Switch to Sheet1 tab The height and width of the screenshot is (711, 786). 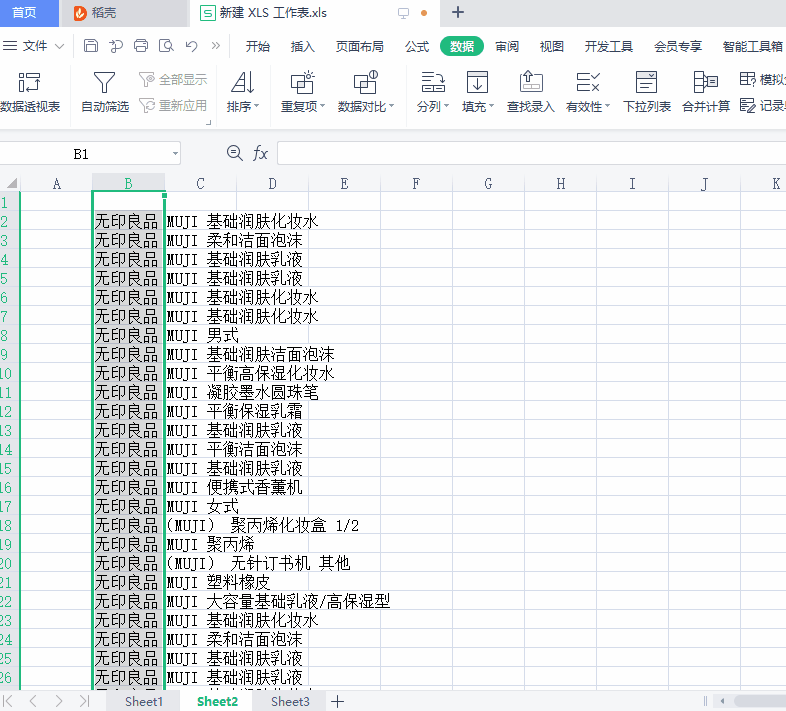tap(144, 701)
